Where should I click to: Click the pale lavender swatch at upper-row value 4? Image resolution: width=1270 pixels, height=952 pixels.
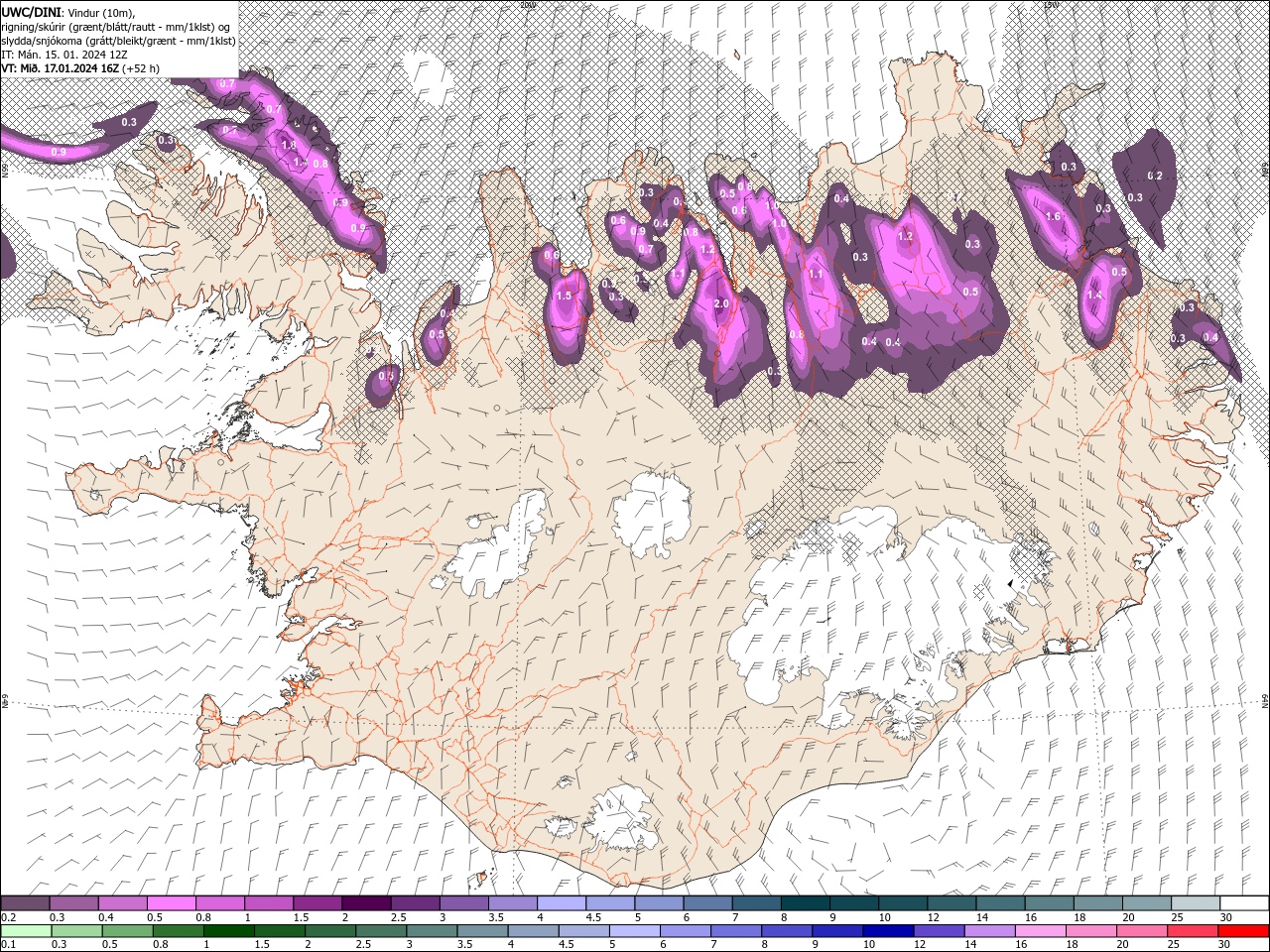pos(562,903)
